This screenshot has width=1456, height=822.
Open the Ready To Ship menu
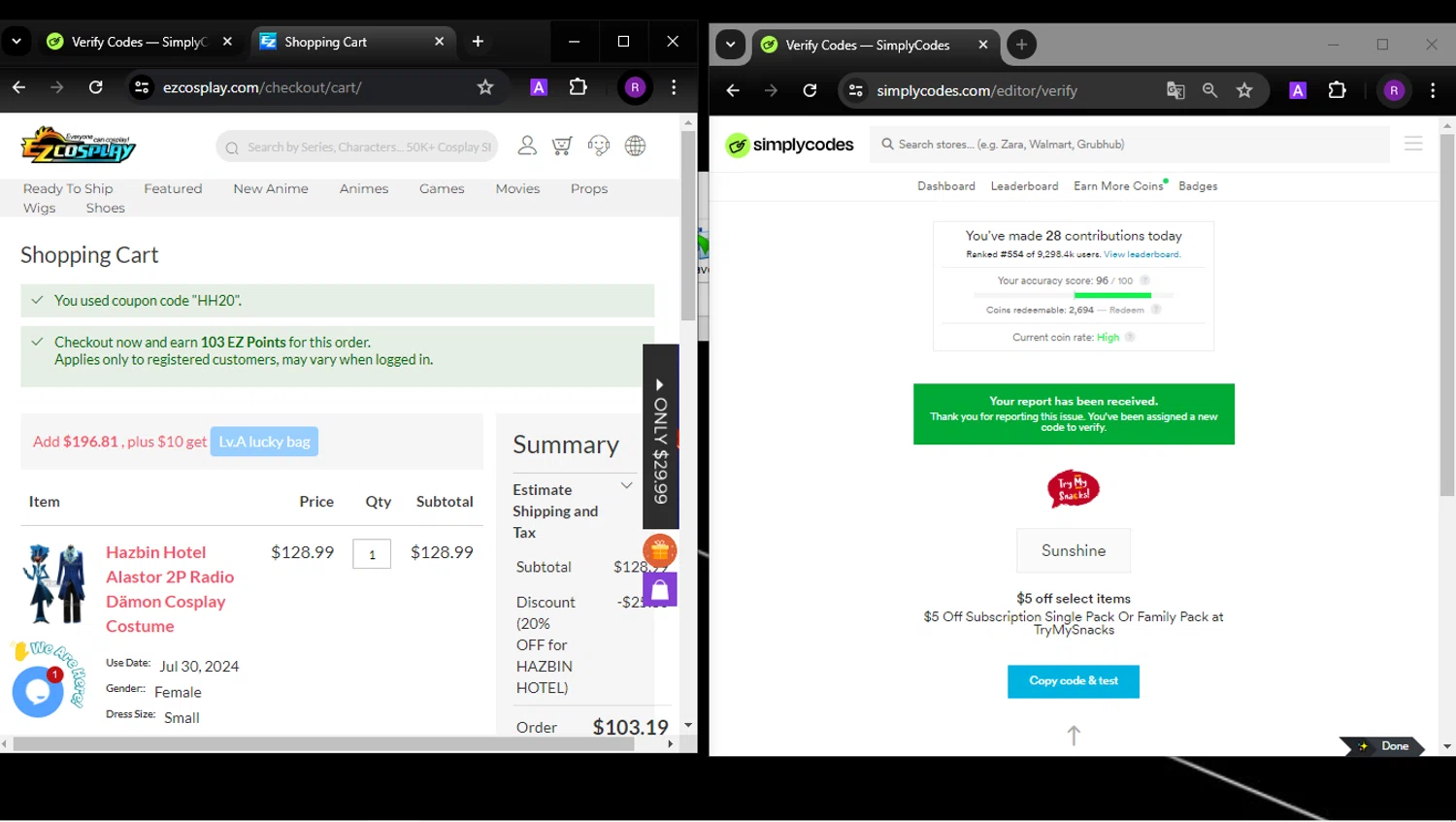click(68, 188)
